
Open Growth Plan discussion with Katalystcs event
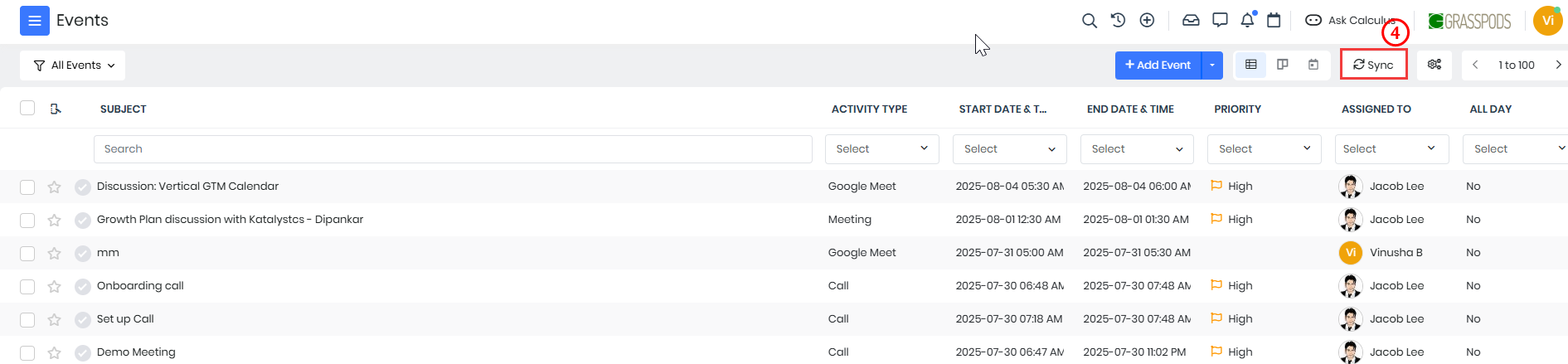click(x=230, y=220)
